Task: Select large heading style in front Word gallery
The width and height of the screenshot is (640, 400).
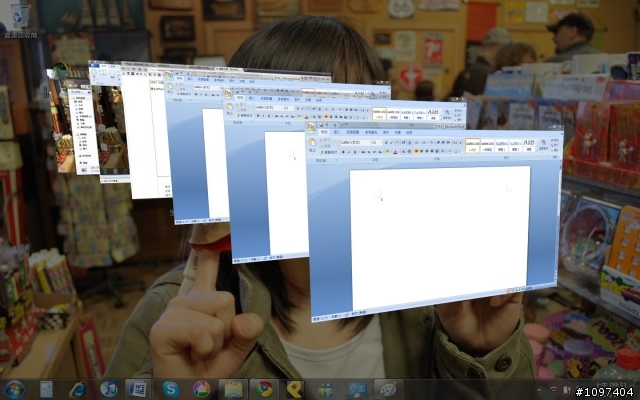Action: (529, 145)
